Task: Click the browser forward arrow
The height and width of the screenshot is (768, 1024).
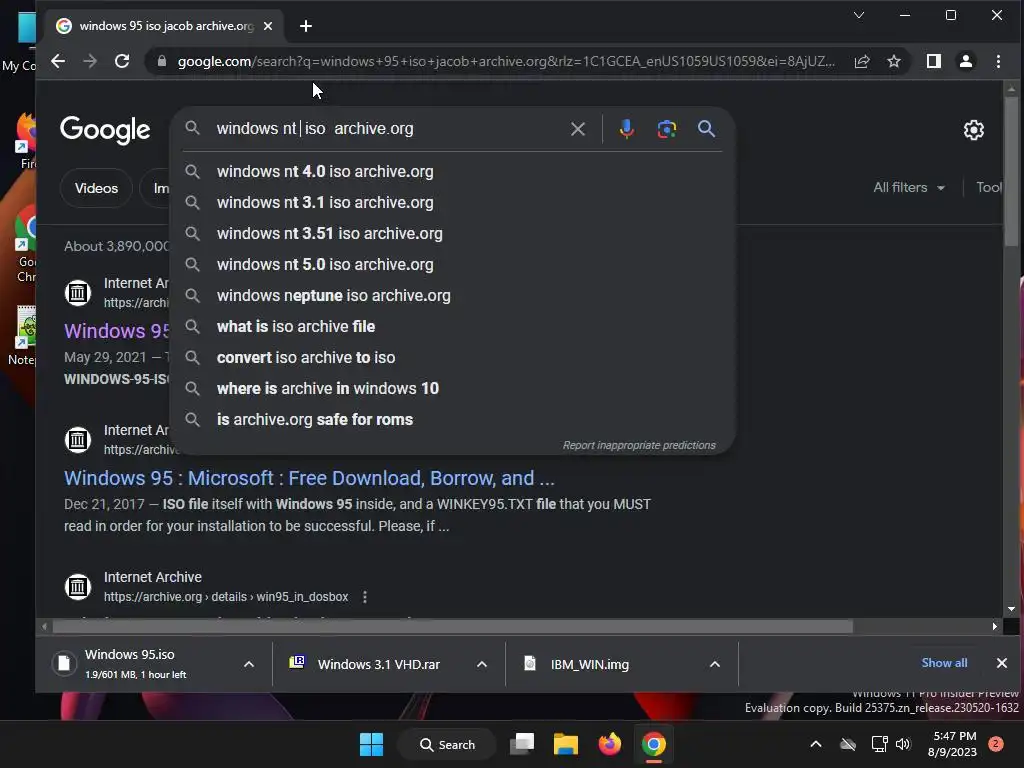Action: (x=90, y=61)
